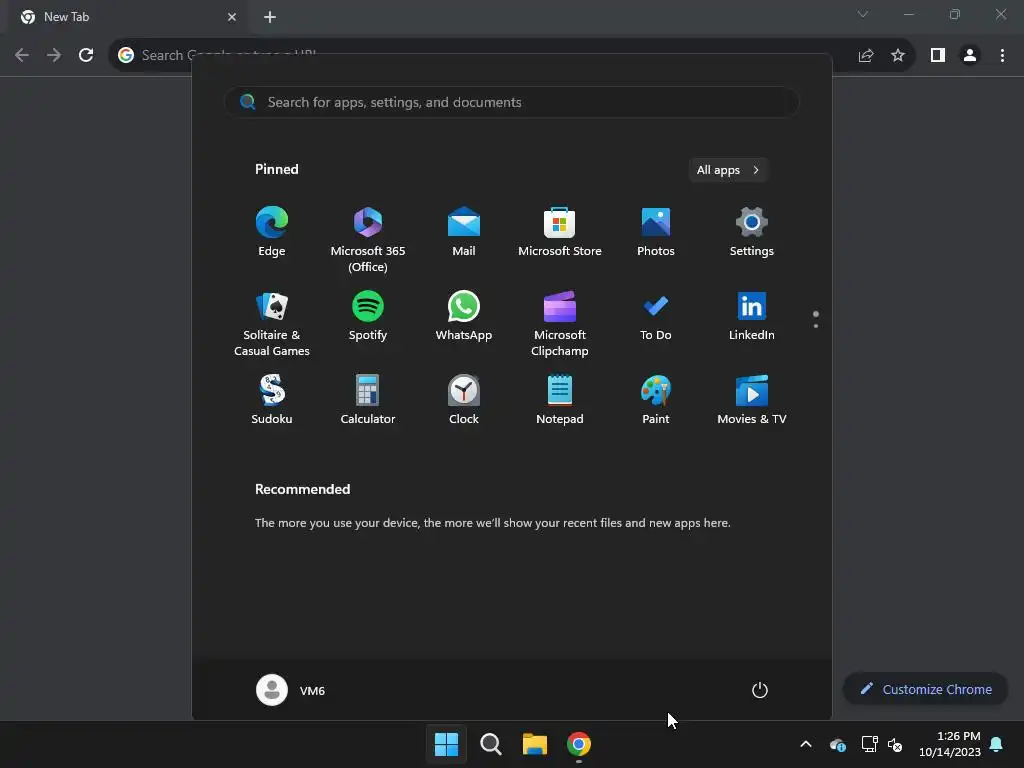Open notifications bell
1024x768 pixels.
pyautogui.click(x=997, y=744)
